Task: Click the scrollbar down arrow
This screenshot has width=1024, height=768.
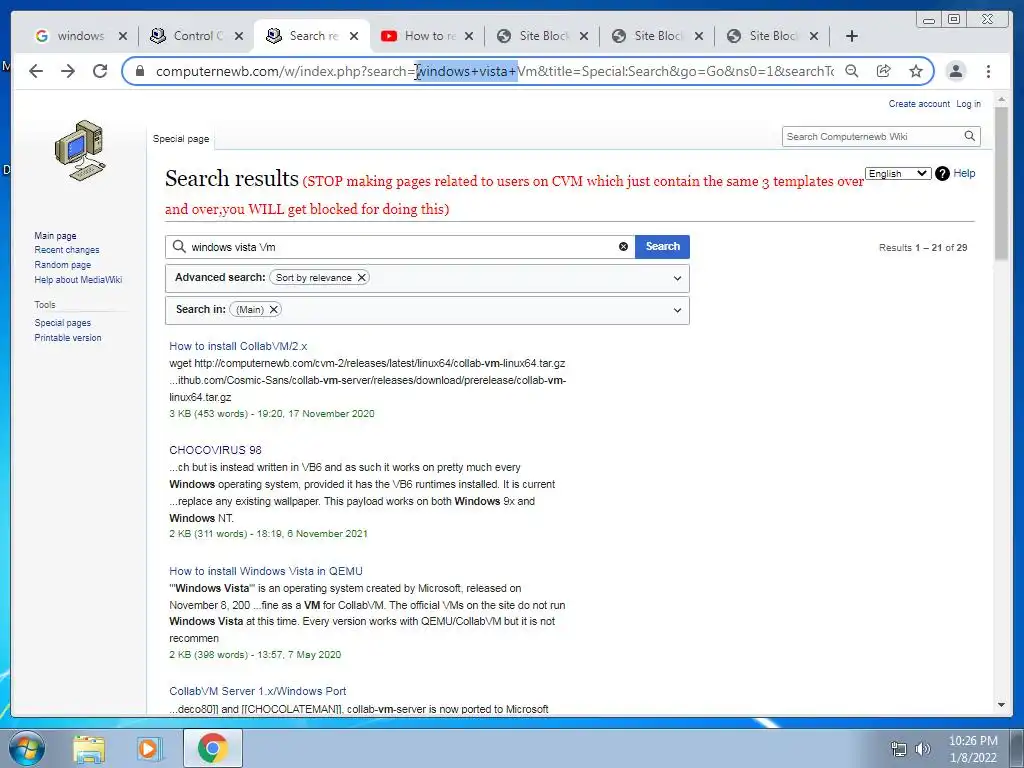Action: coord(1001,705)
